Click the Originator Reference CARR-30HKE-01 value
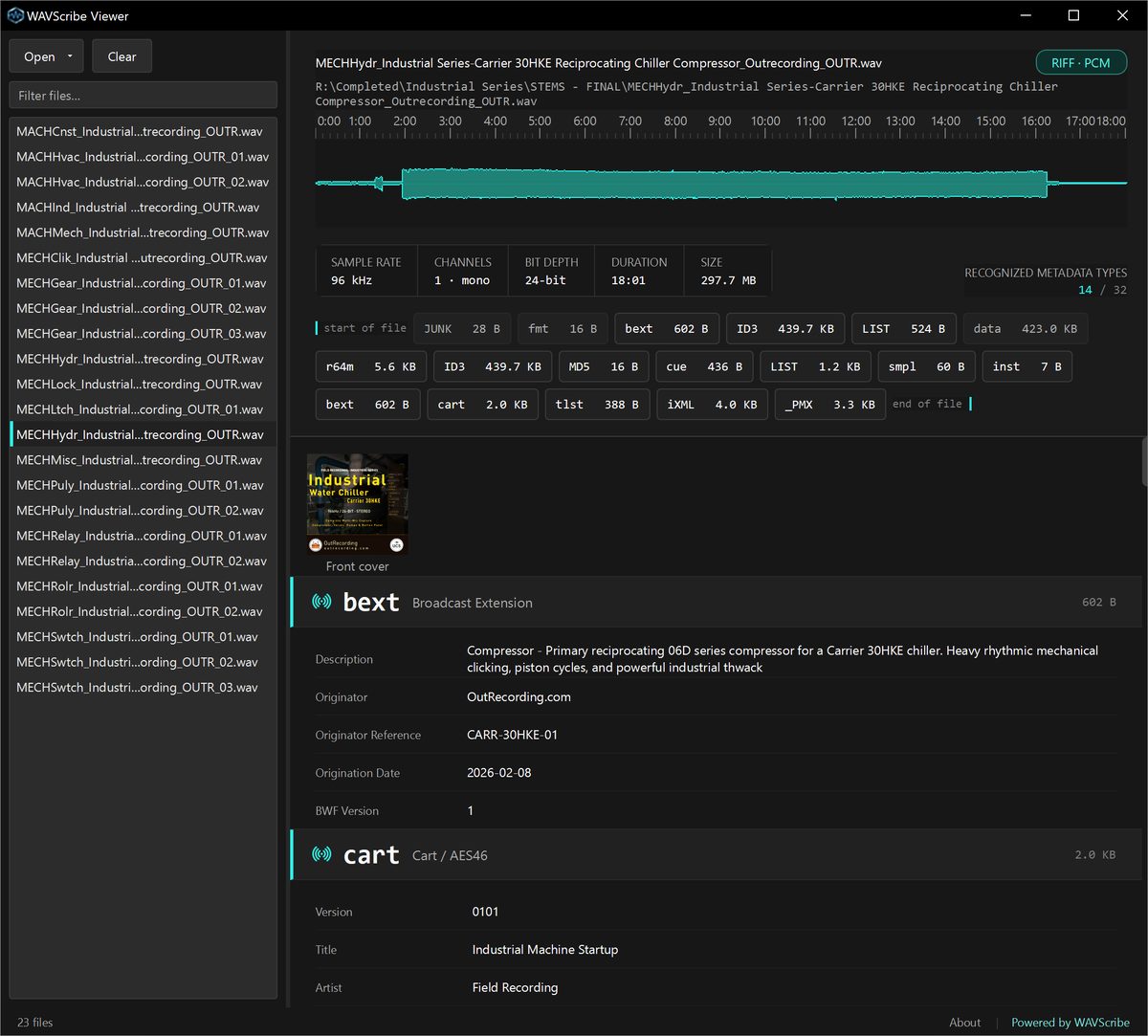The image size is (1148, 1036). 512,735
